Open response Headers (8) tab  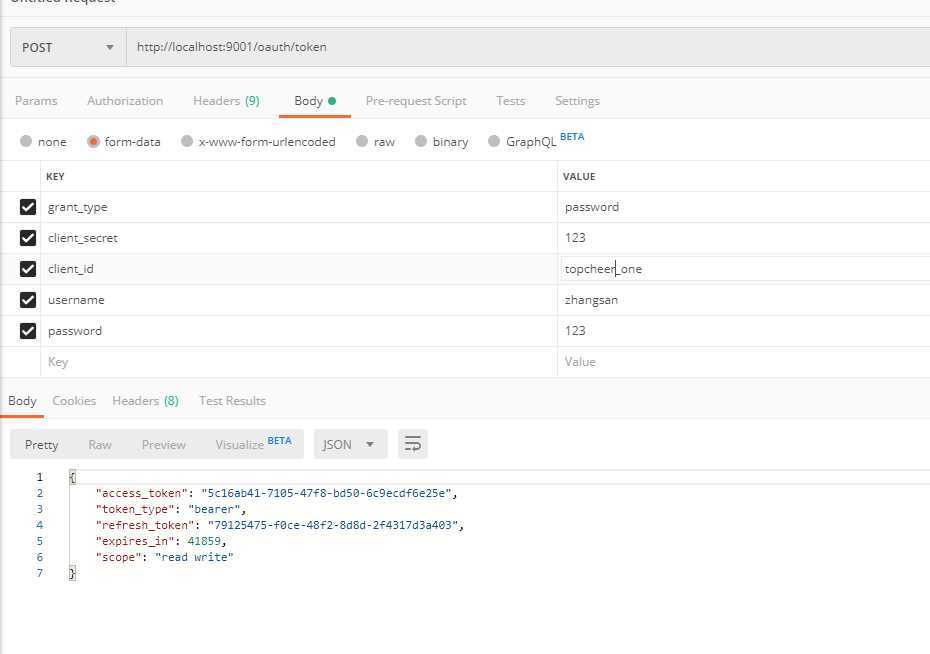[145, 401]
